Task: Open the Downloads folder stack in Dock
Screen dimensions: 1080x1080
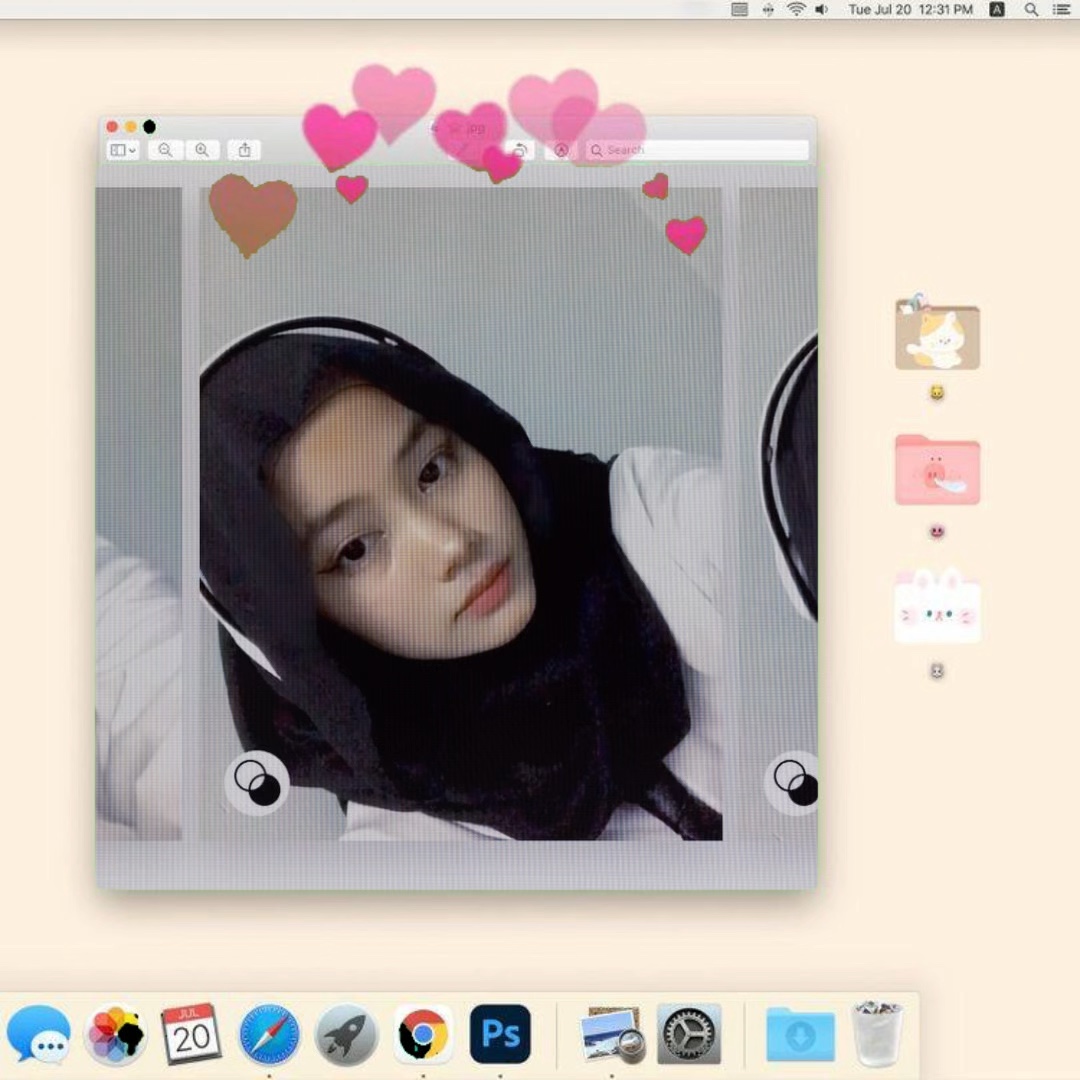Action: click(x=800, y=1034)
